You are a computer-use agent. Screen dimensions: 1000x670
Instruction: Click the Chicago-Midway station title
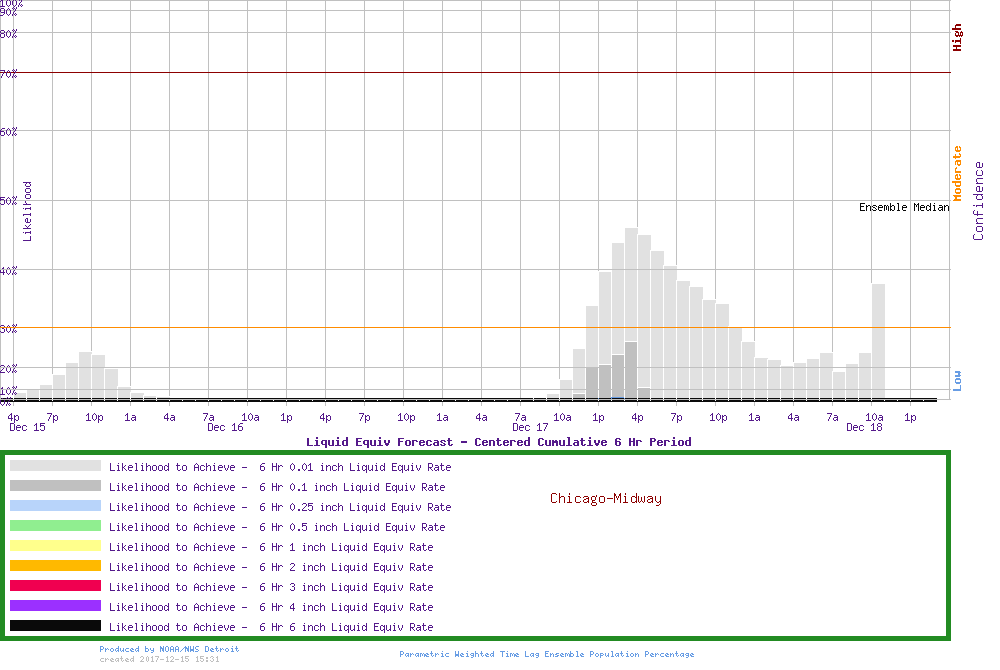605,498
